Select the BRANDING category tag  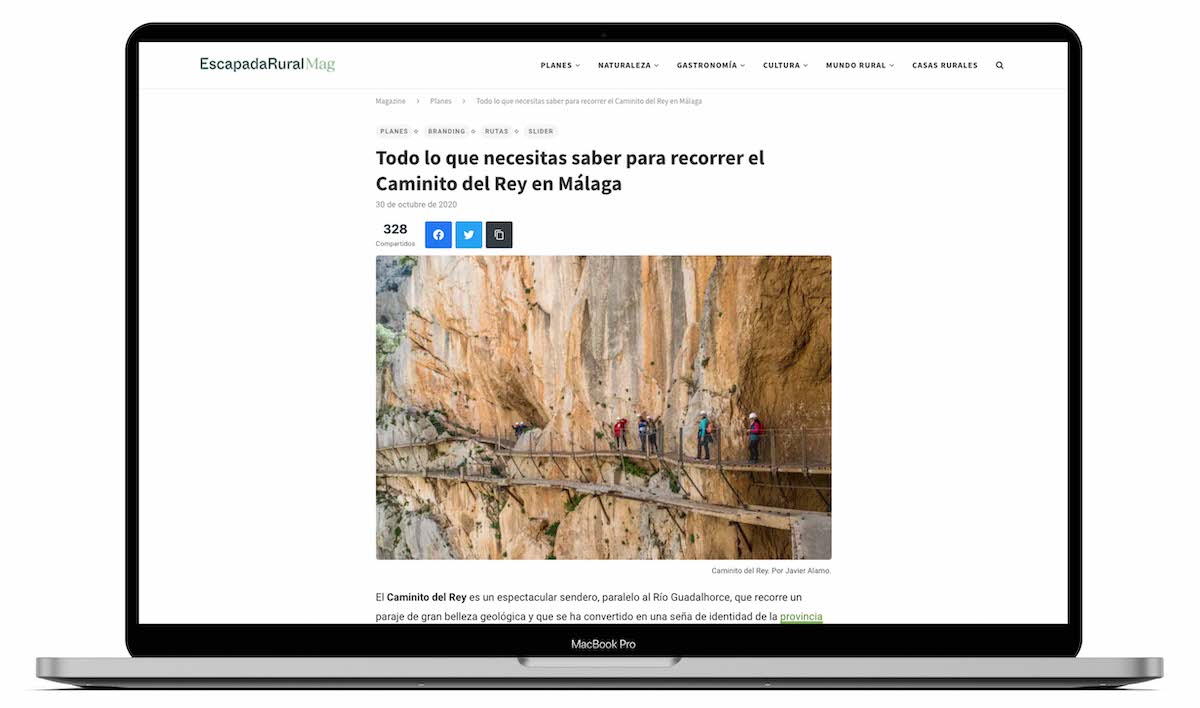[x=446, y=132]
